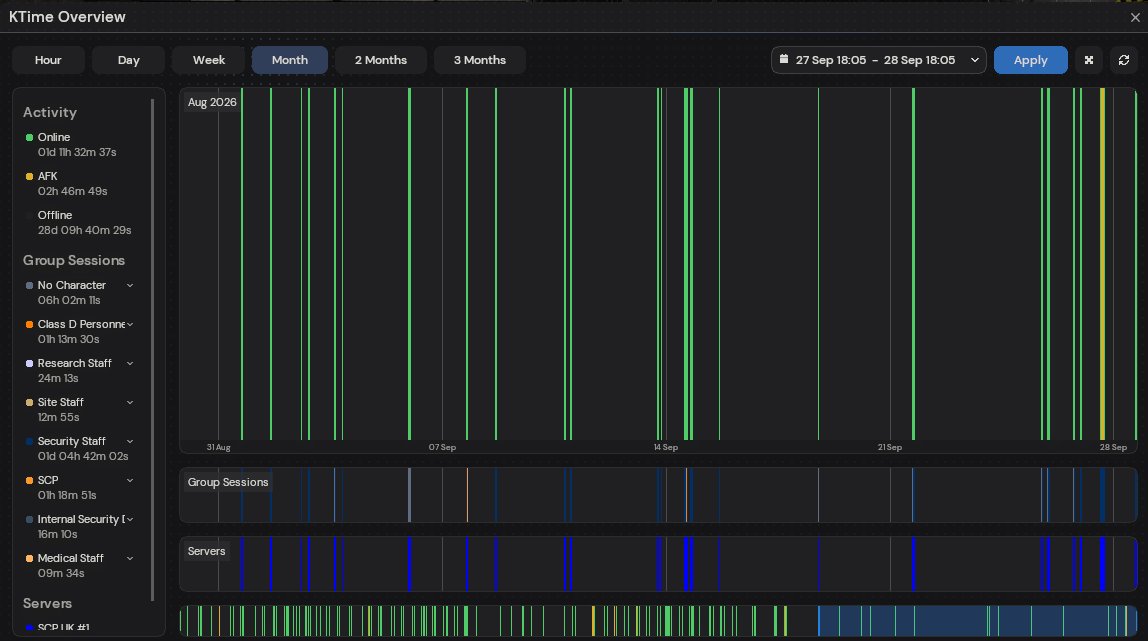Expand the SCP group session chevron
Screen dimensions: 1148x641
point(130,480)
